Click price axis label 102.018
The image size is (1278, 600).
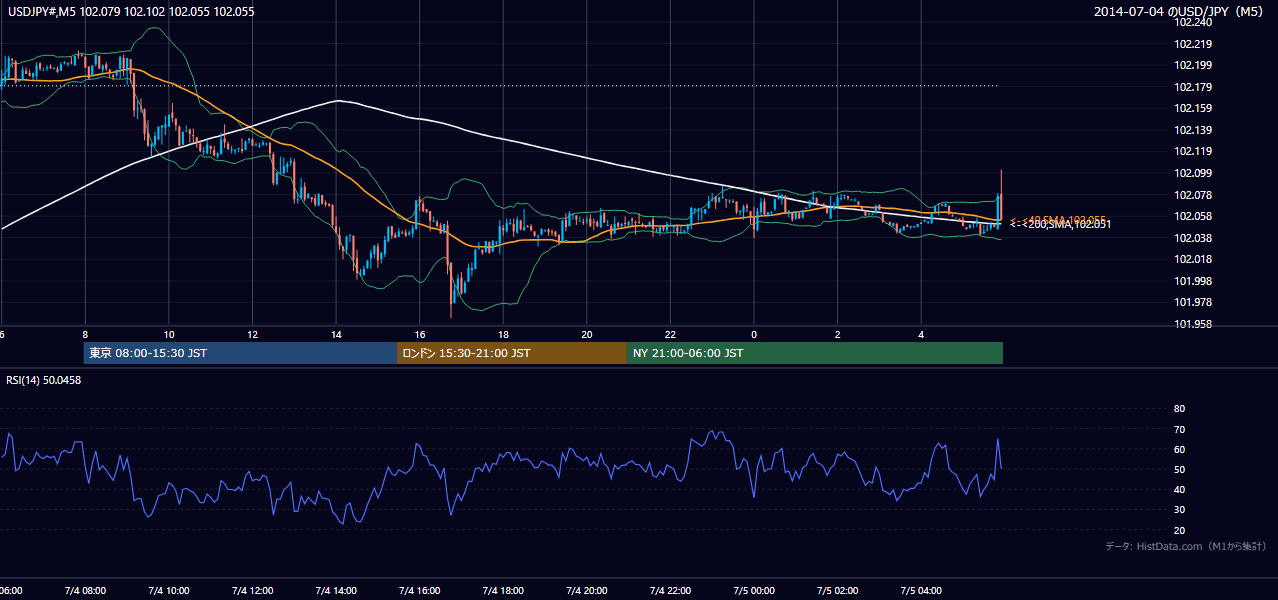tap(1194, 259)
